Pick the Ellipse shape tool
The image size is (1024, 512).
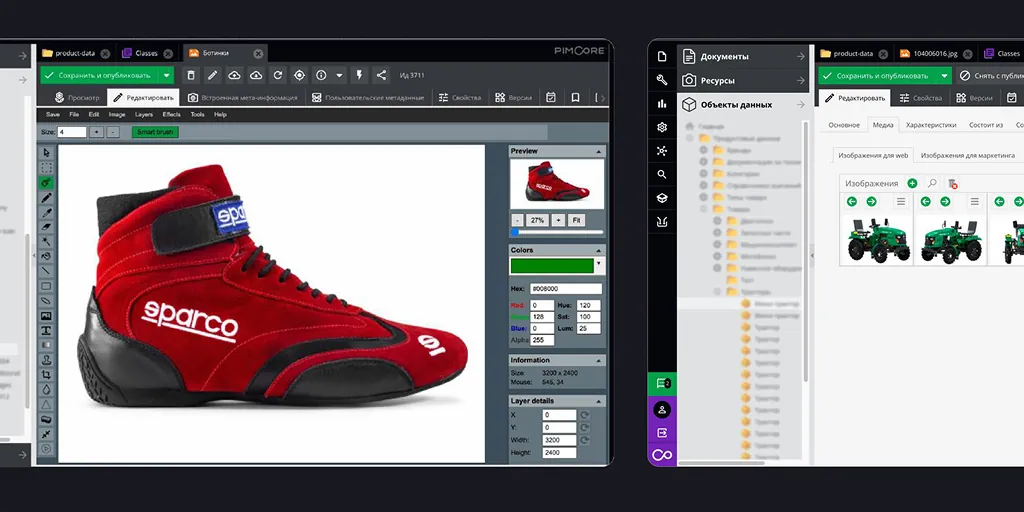click(x=46, y=301)
